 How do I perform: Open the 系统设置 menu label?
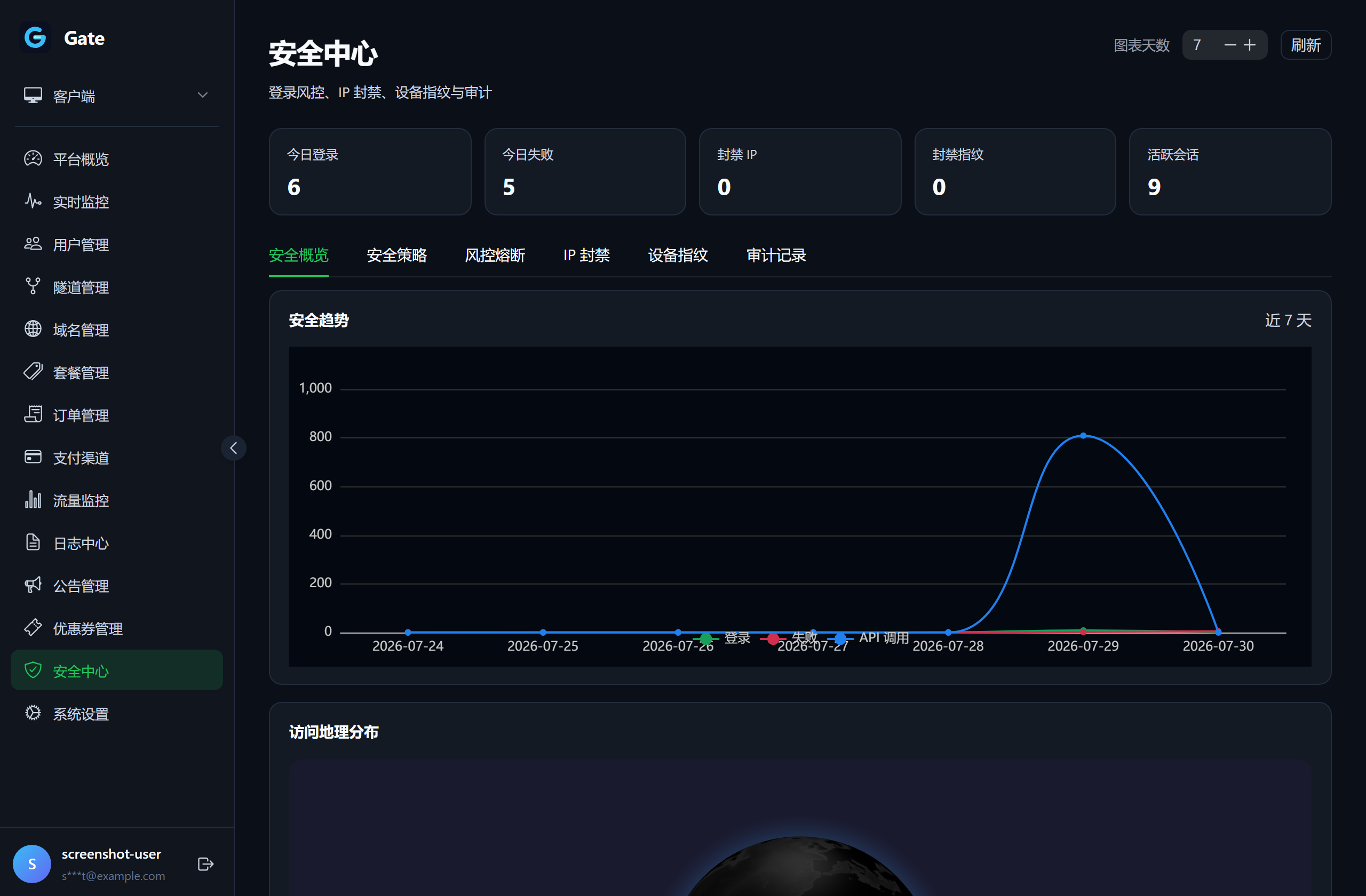click(81, 714)
